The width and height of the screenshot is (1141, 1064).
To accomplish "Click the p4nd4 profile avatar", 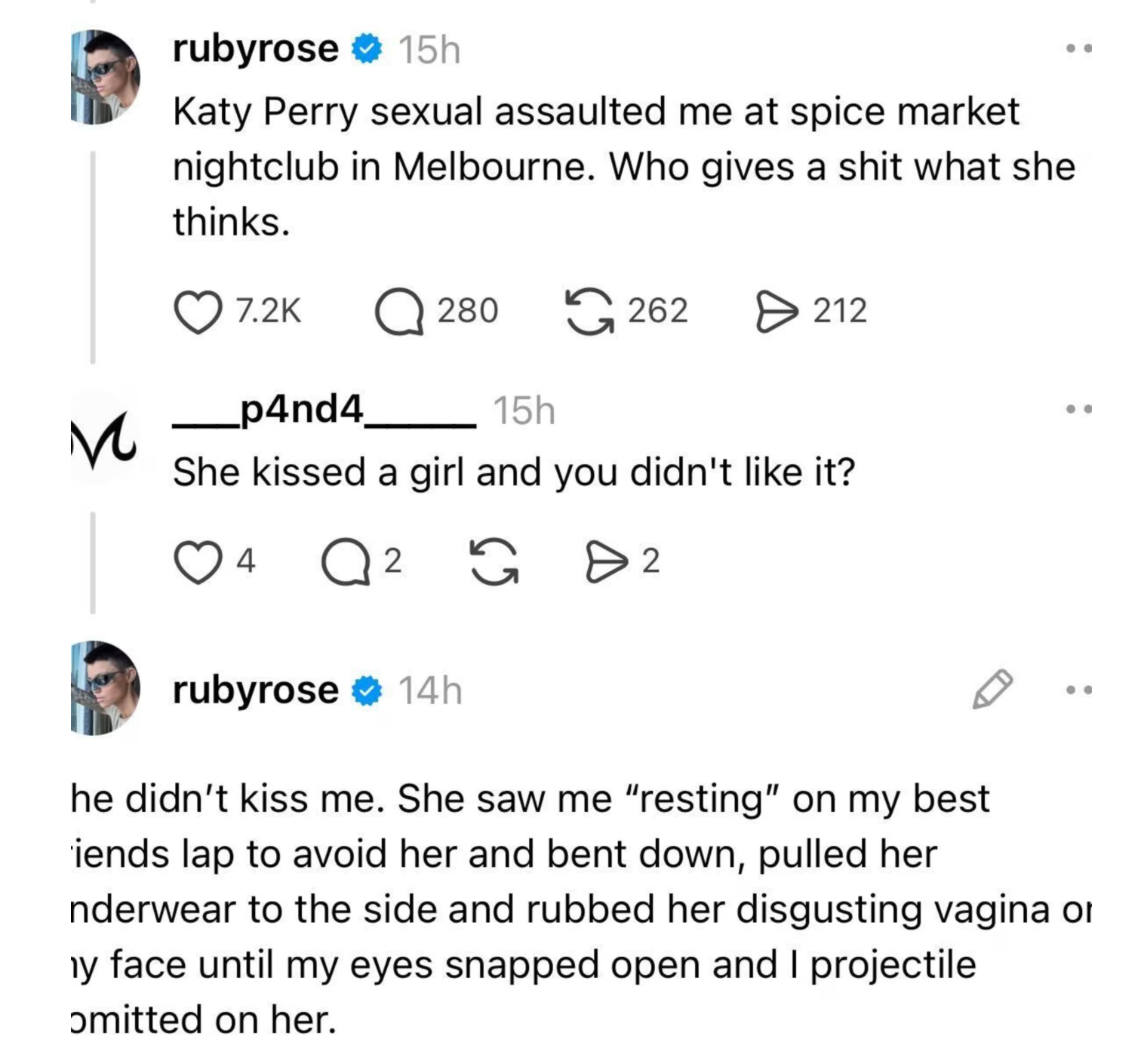I will [x=103, y=439].
